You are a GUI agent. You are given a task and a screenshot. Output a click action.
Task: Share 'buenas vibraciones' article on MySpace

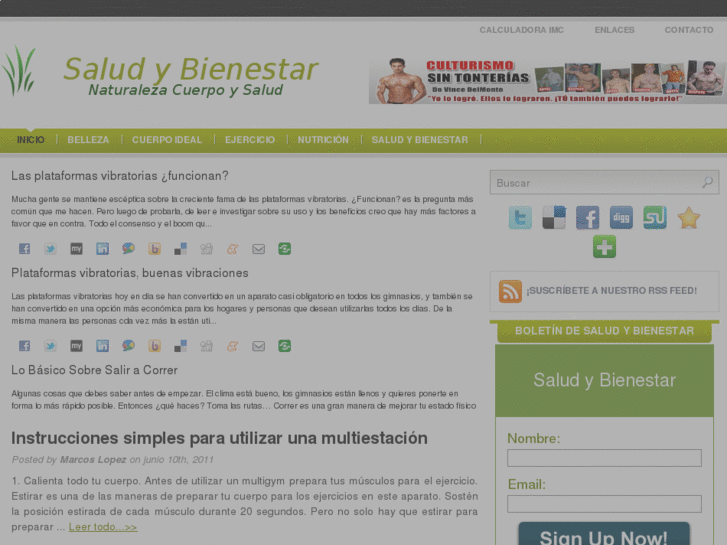click(77, 346)
